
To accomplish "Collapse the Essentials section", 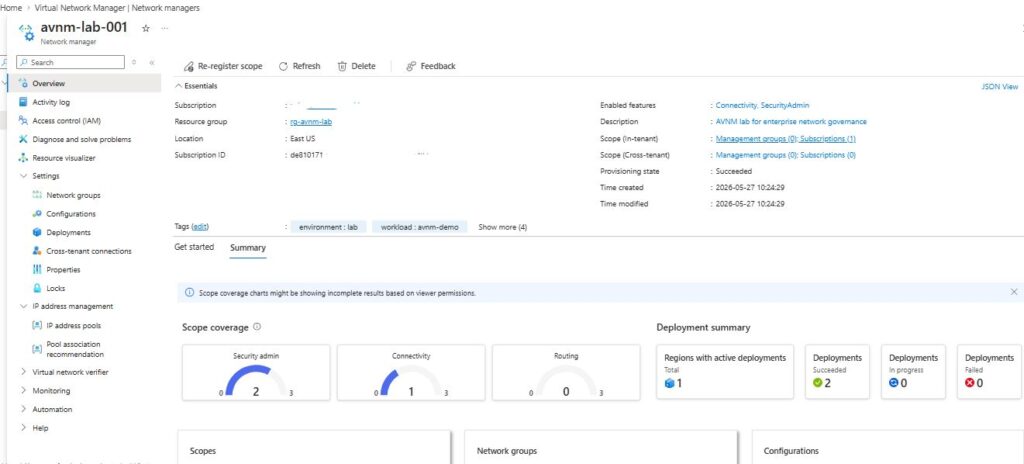I will click(x=178, y=86).
